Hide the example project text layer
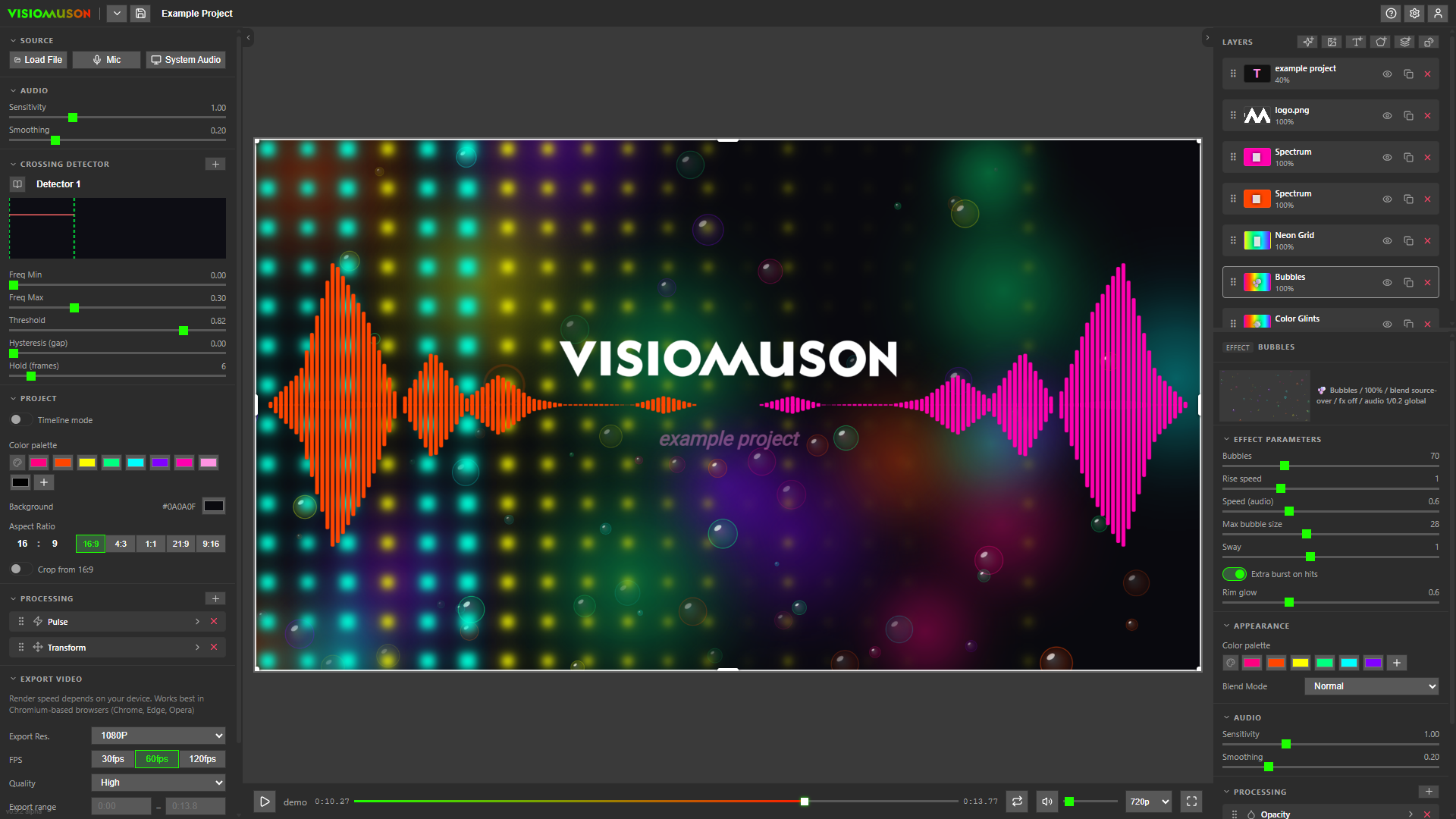1456x819 pixels. tap(1387, 74)
